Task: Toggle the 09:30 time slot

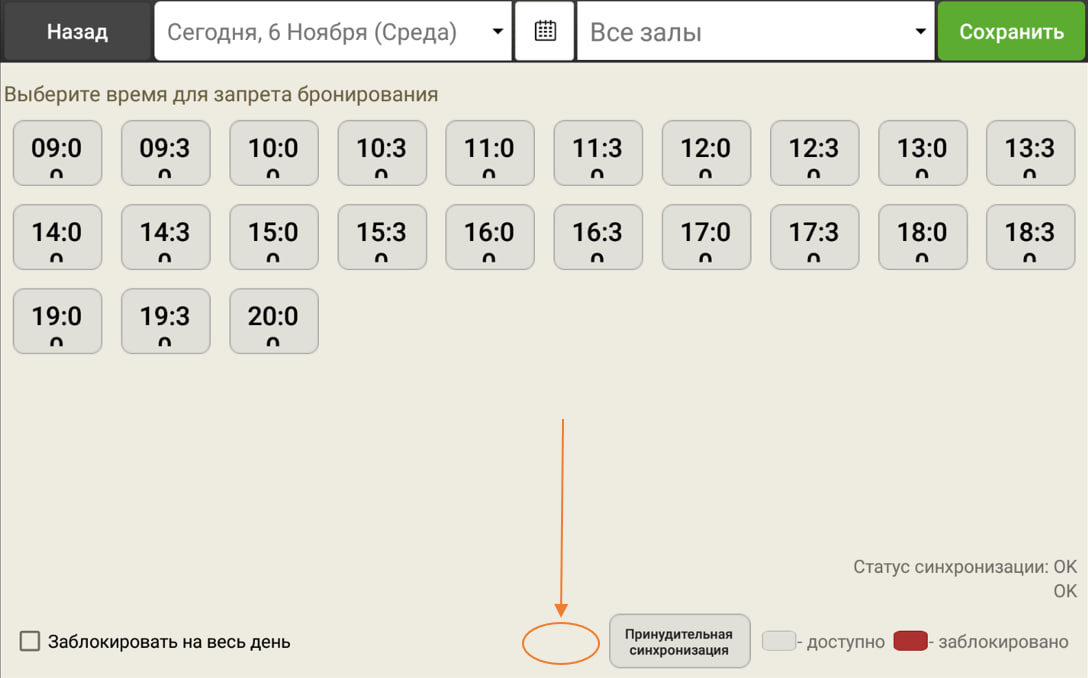Action: click(x=165, y=153)
